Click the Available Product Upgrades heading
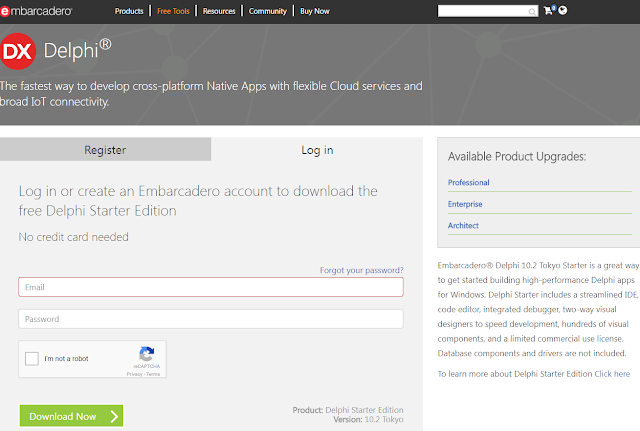 [x=517, y=157]
